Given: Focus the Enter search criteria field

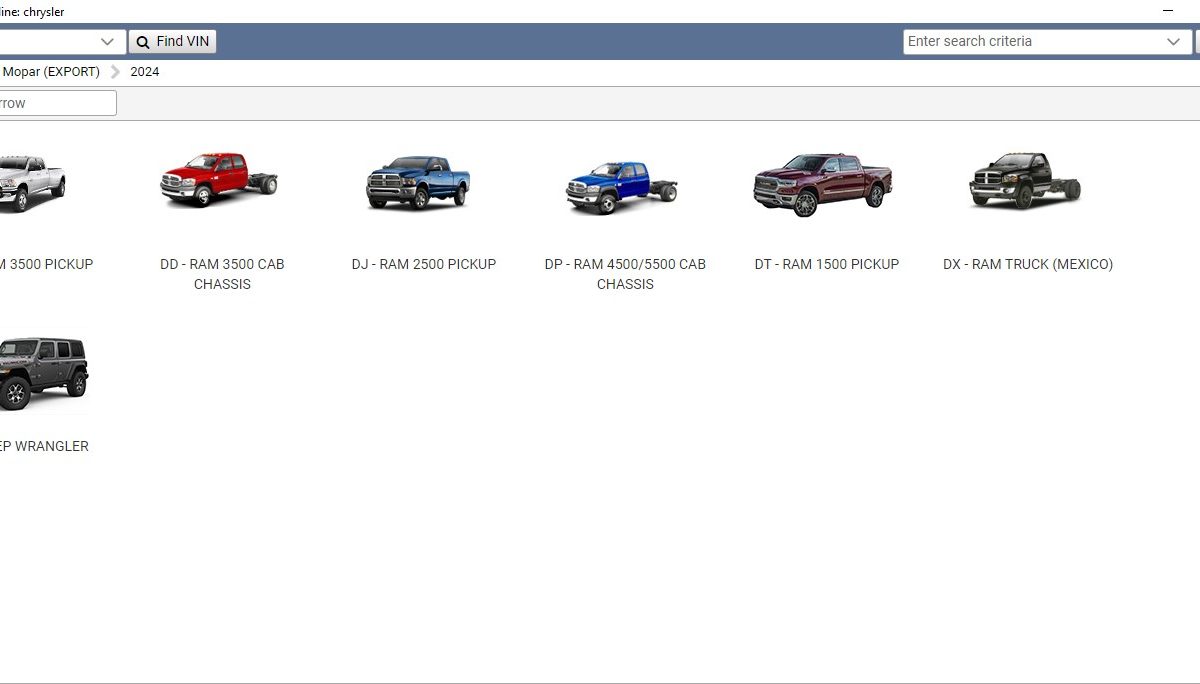Looking at the screenshot, I should [1030, 41].
